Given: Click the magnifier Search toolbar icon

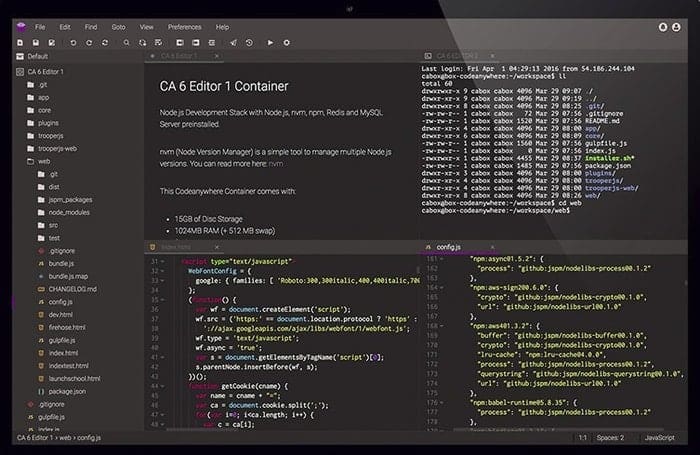Looking at the screenshot, I should point(127,43).
